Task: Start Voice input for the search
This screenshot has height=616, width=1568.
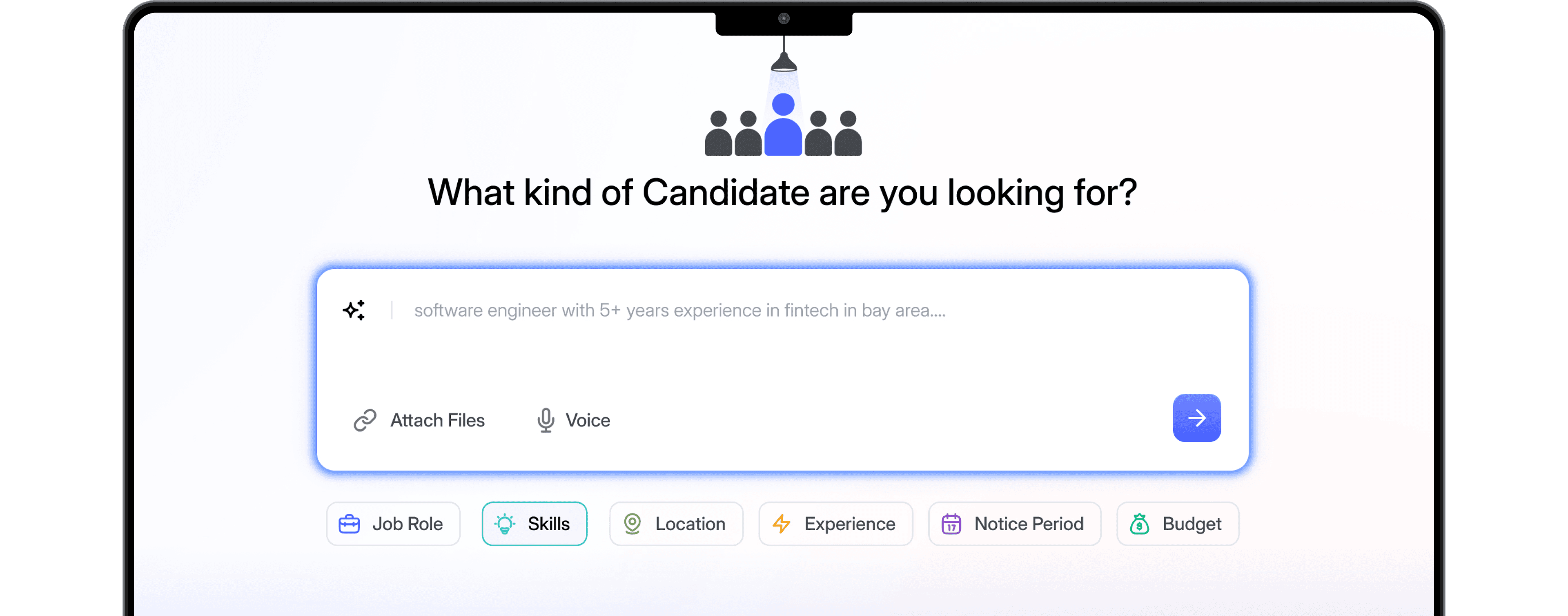Action: (572, 420)
